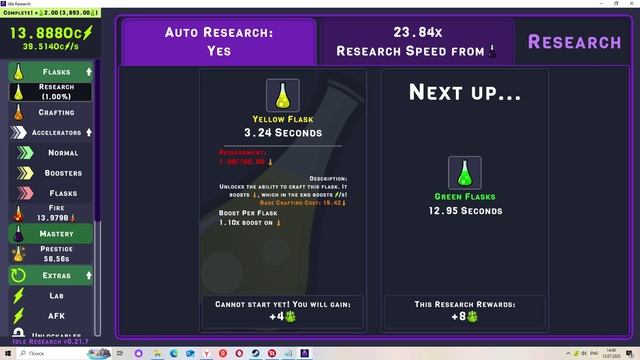Open File Explorer from the taskbar
The image size is (640, 360).
pos(157,353)
